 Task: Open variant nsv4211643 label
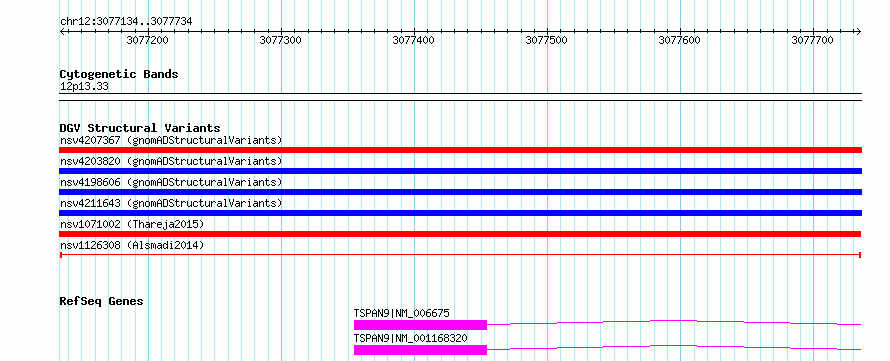(x=171, y=203)
